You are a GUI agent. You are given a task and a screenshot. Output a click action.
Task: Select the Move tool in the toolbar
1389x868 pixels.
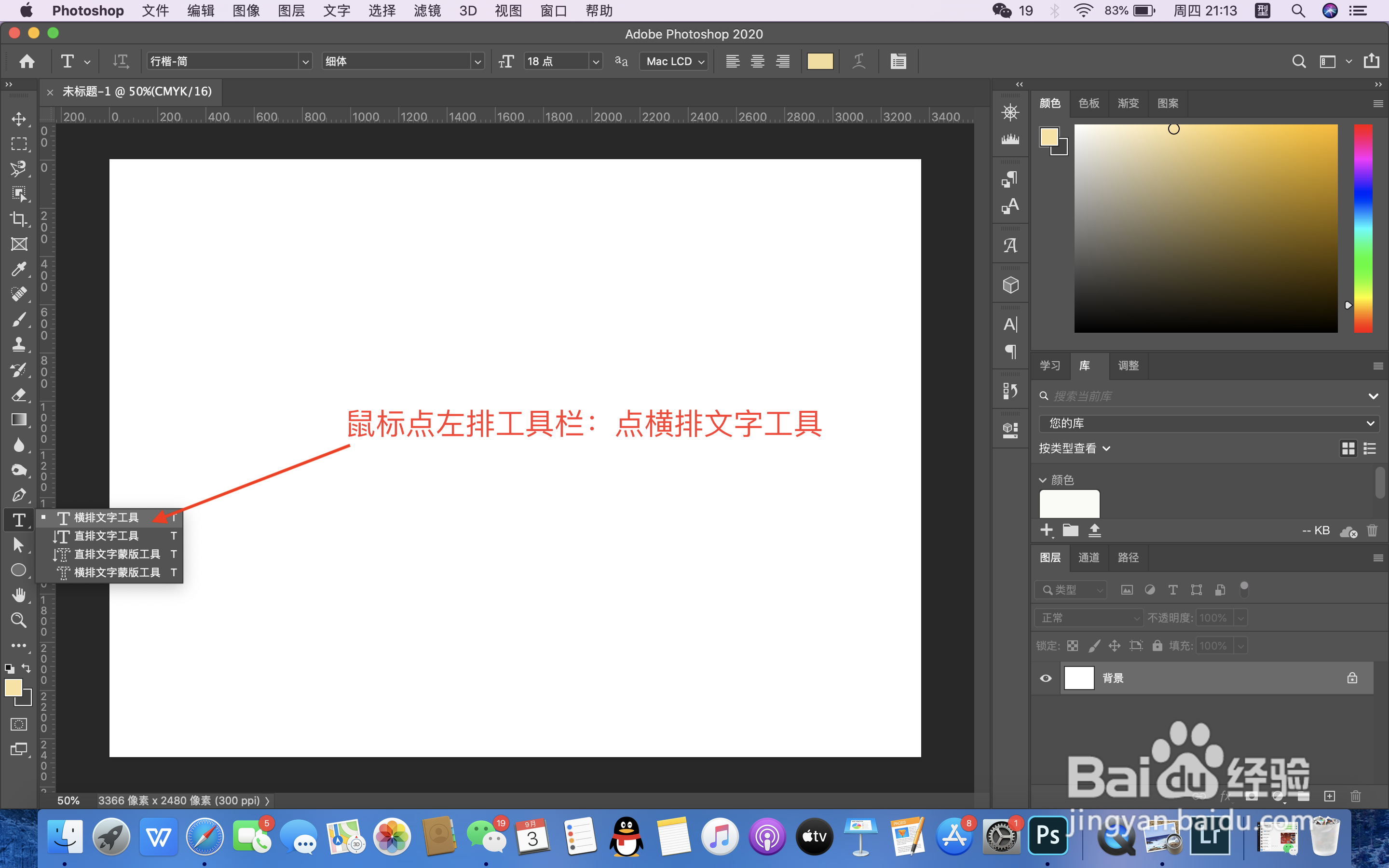click(x=19, y=120)
